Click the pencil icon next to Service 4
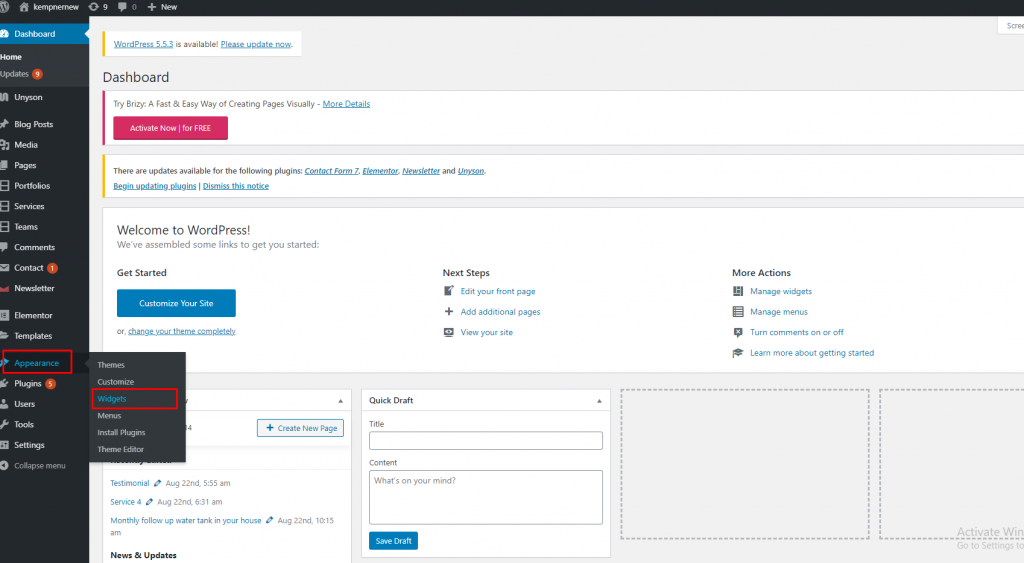The width and height of the screenshot is (1024, 563). pyautogui.click(x=150, y=502)
